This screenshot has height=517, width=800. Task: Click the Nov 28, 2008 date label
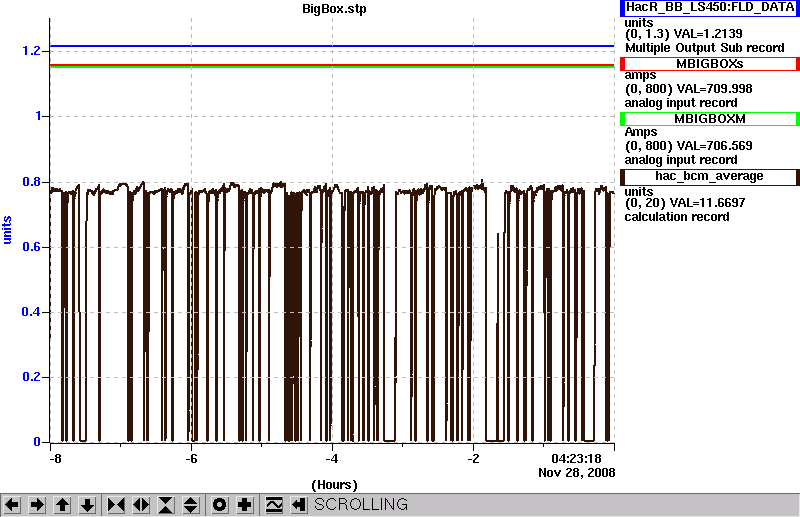[577, 473]
